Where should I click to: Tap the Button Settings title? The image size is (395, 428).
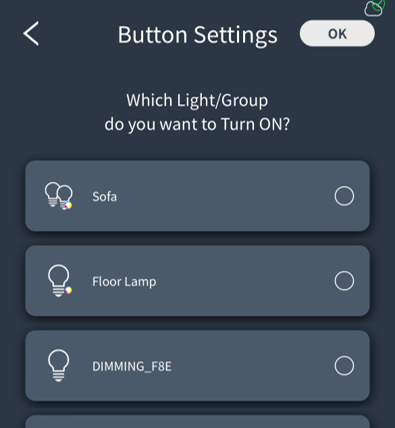click(x=198, y=35)
